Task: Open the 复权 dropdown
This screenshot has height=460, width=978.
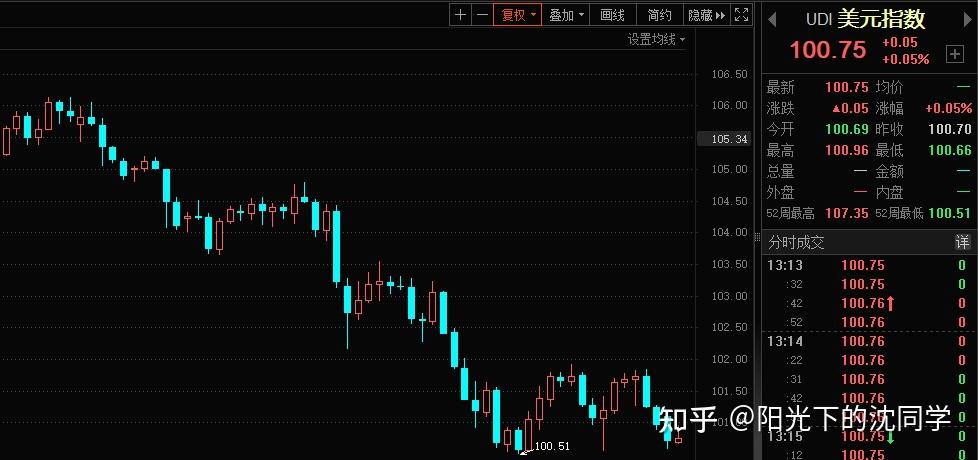Action: click(518, 15)
